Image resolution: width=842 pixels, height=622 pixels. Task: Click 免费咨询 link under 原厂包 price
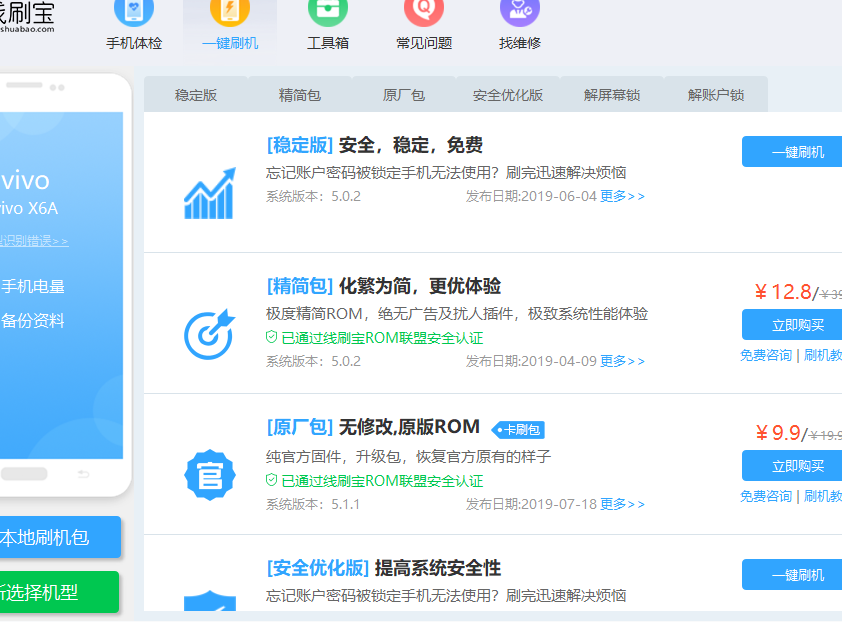[766, 496]
